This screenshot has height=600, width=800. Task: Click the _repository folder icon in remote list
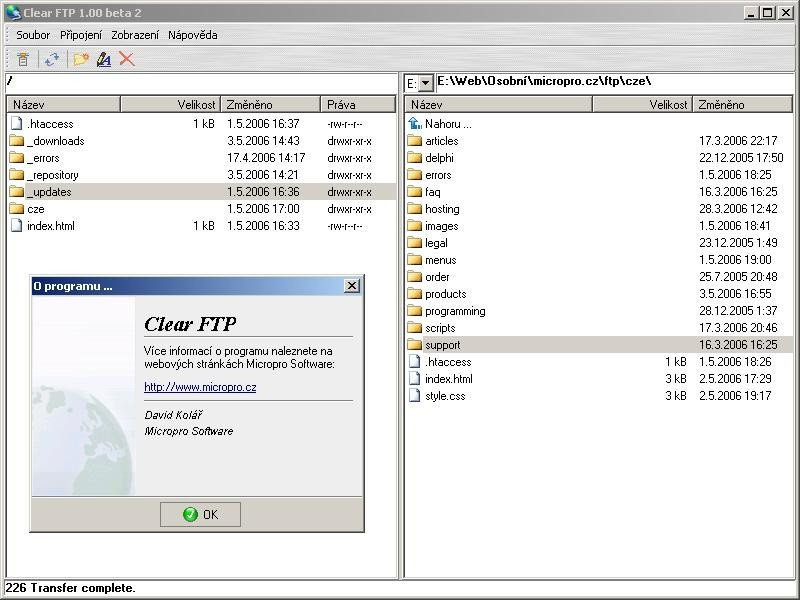coord(17,175)
